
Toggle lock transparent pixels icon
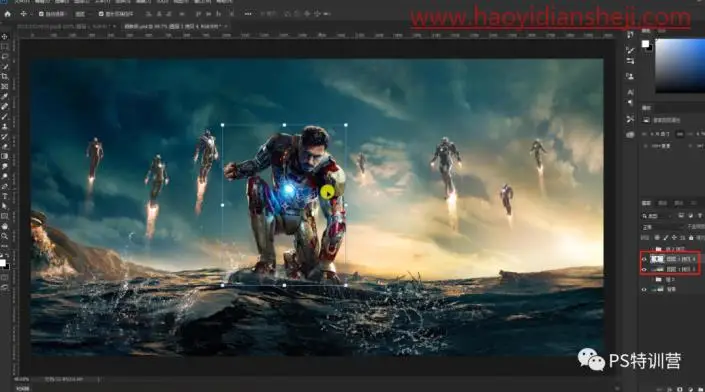[657, 237]
